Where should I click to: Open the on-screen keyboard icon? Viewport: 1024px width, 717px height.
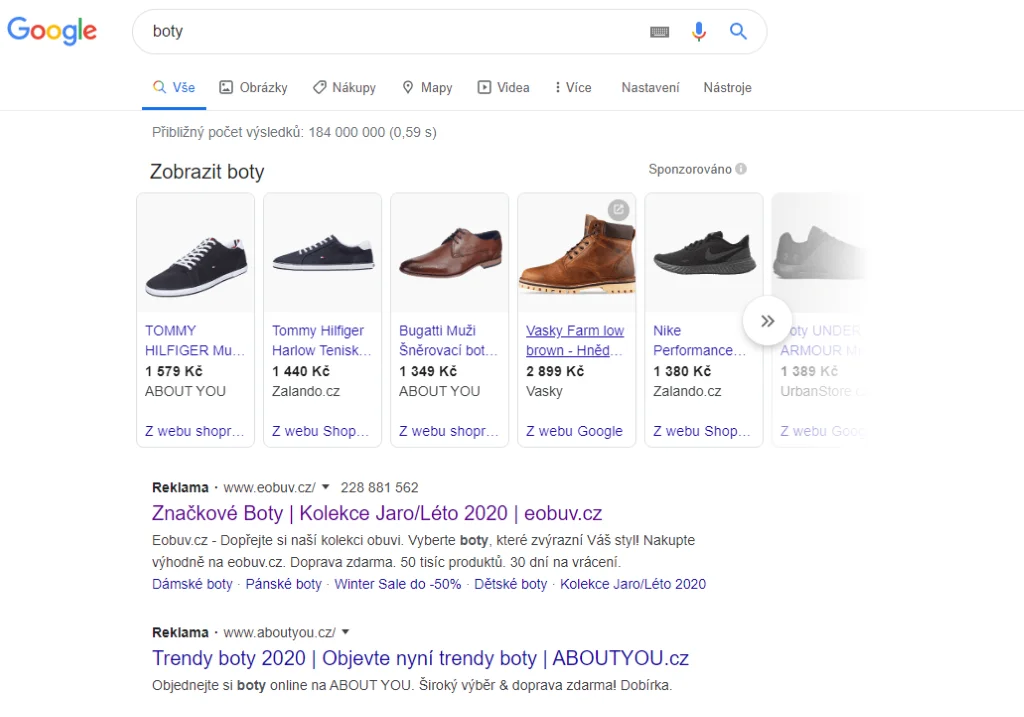(660, 31)
